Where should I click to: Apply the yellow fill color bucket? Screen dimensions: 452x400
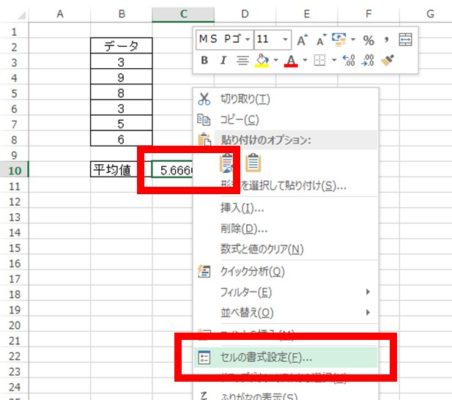click(x=262, y=61)
